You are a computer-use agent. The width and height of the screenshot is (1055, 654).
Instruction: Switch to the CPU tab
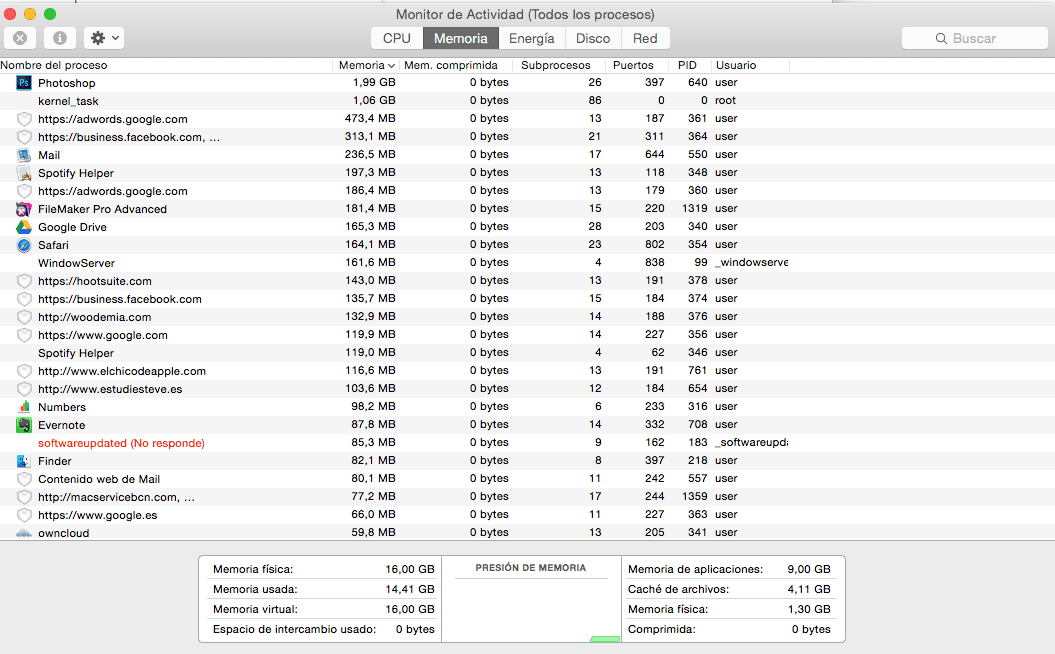pos(397,38)
